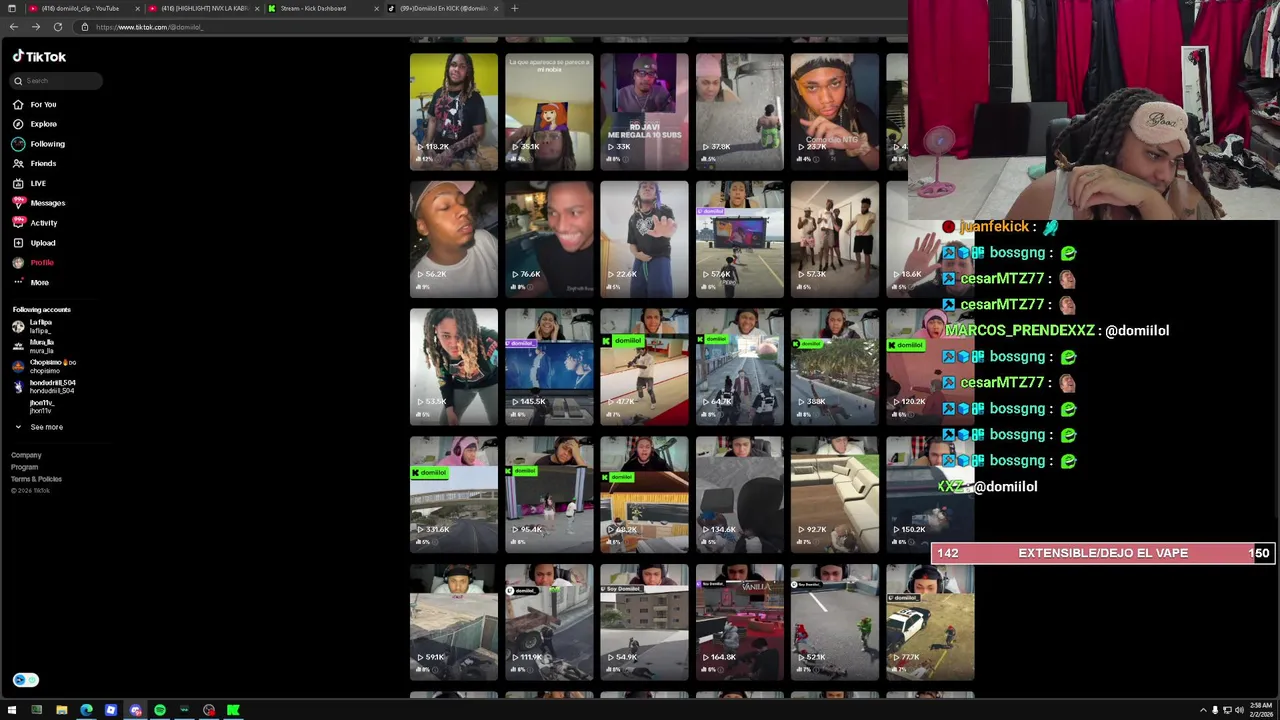
Task: Open video thumbnail with 388K views
Action: pyautogui.click(x=835, y=367)
